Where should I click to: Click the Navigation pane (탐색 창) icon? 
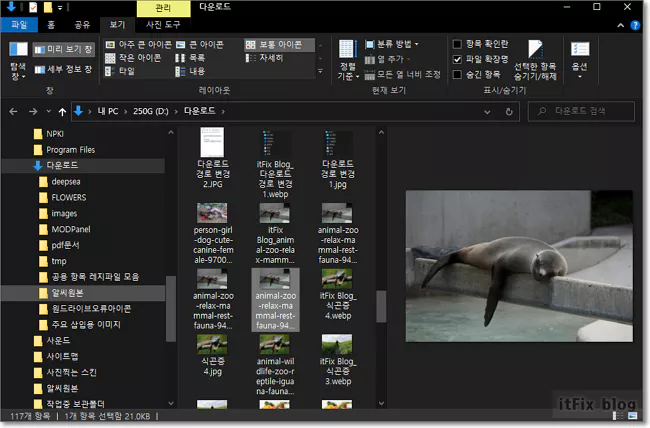[18, 49]
